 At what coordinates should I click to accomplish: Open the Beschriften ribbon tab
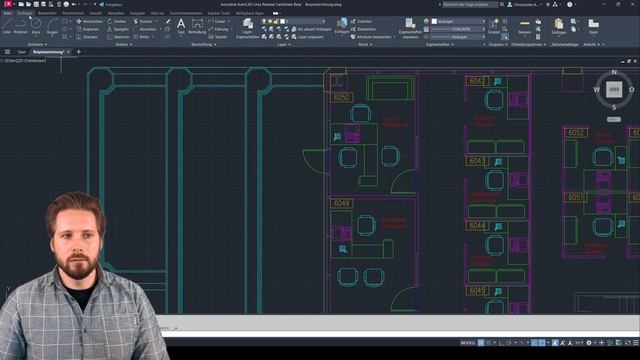(x=47, y=13)
